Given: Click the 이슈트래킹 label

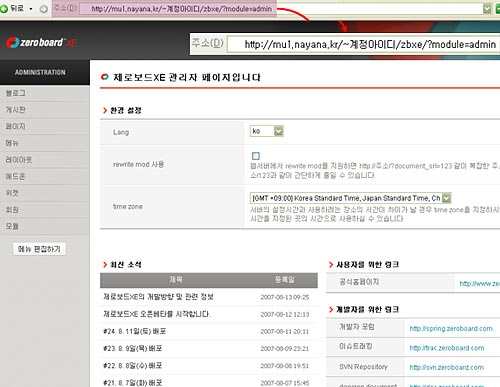Looking at the screenshot, I should click(x=356, y=347).
